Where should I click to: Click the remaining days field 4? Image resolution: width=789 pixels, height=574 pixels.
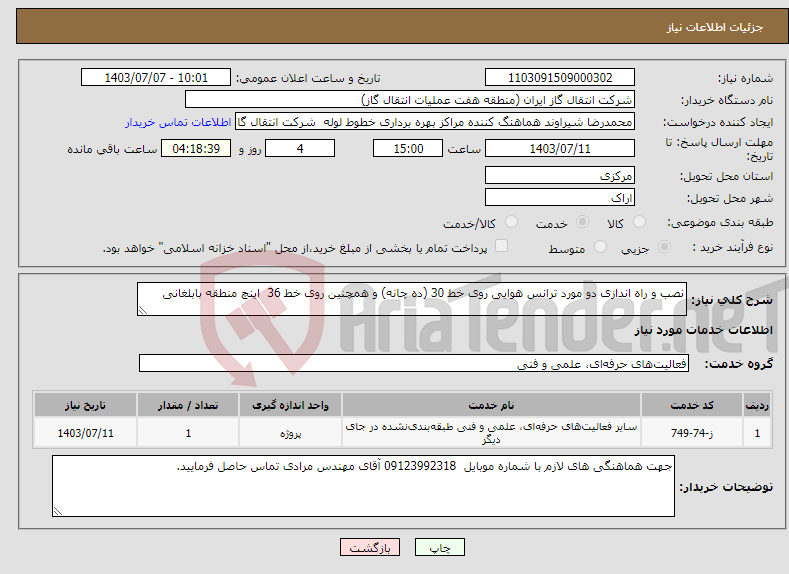click(x=300, y=148)
